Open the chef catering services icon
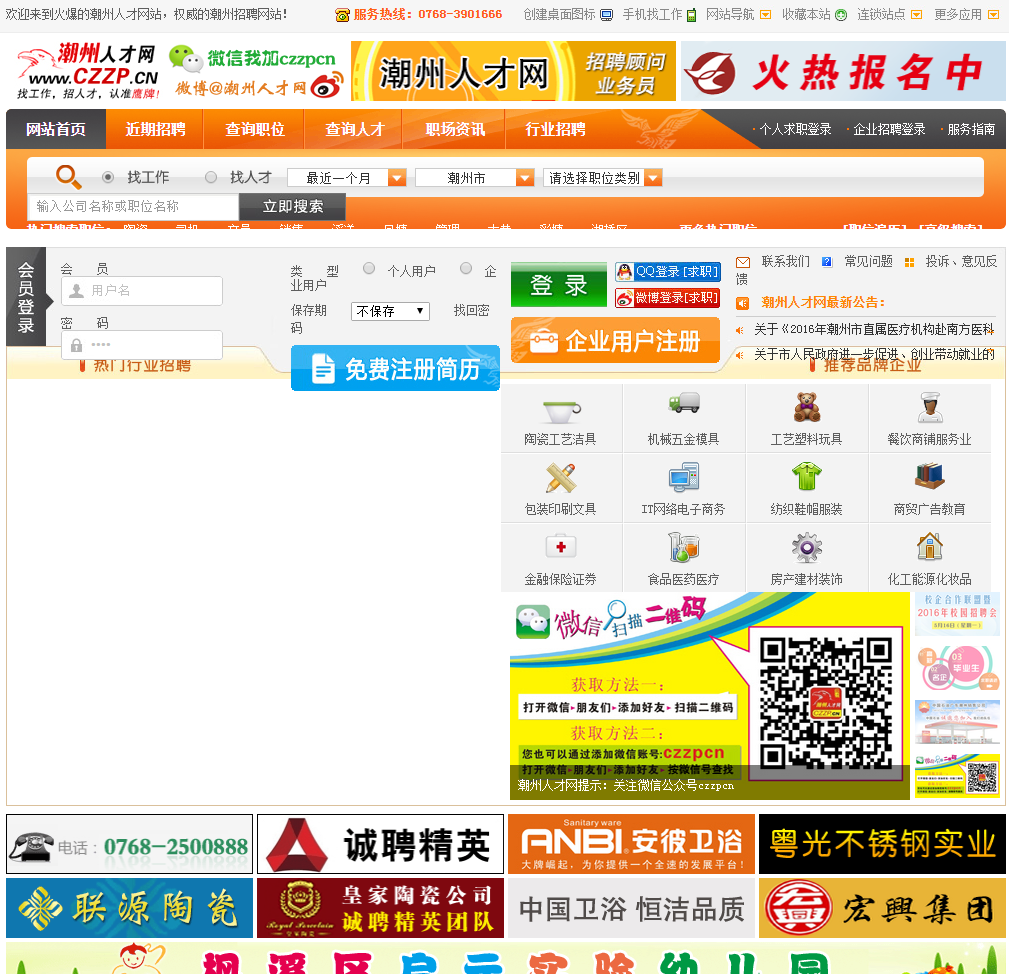Image resolution: width=1009 pixels, height=974 pixels. click(x=930, y=407)
